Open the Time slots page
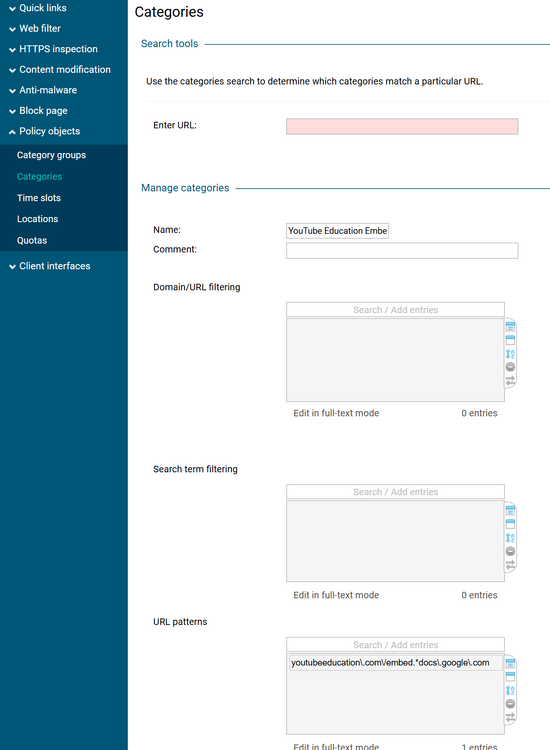 click(x=39, y=198)
